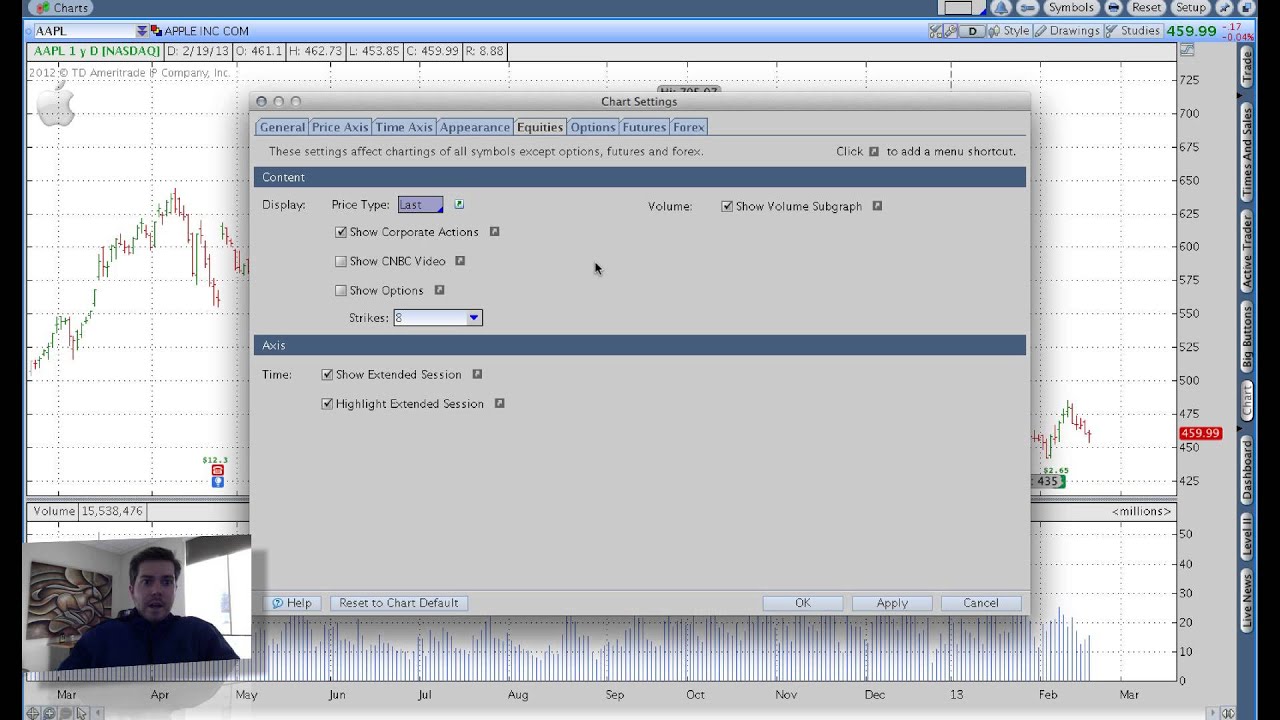The image size is (1280, 720).
Task: Click shortcut icon next to Price Type
Action: [x=459, y=204]
